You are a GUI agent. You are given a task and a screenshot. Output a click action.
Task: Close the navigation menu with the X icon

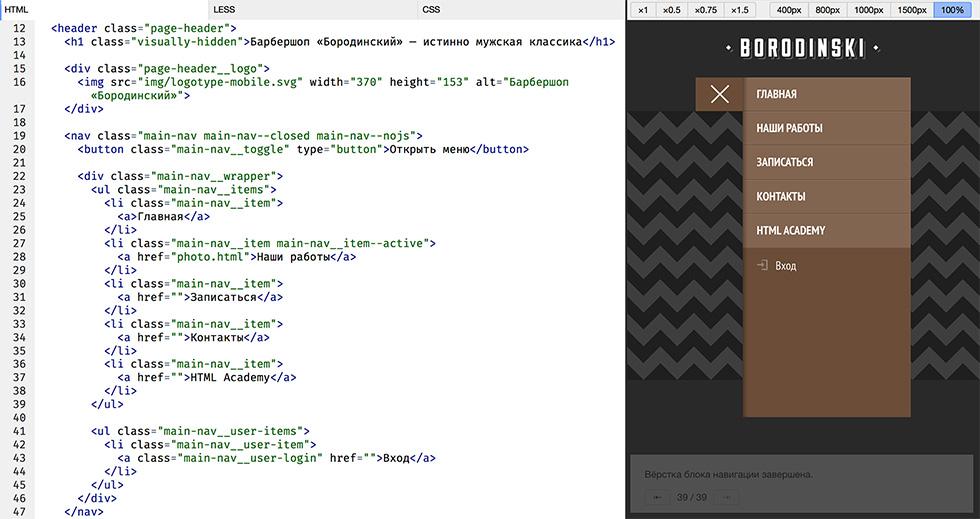pos(719,95)
